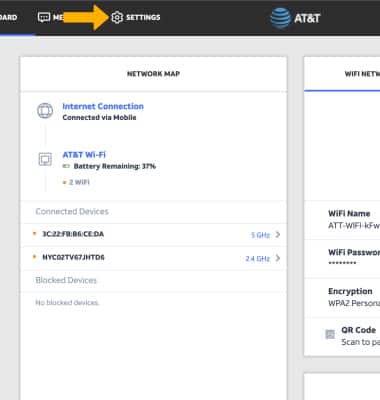Image resolution: width=380 pixels, height=400 pixels.
Task: Click the QR Code icon
Action: tap(330, 334)
